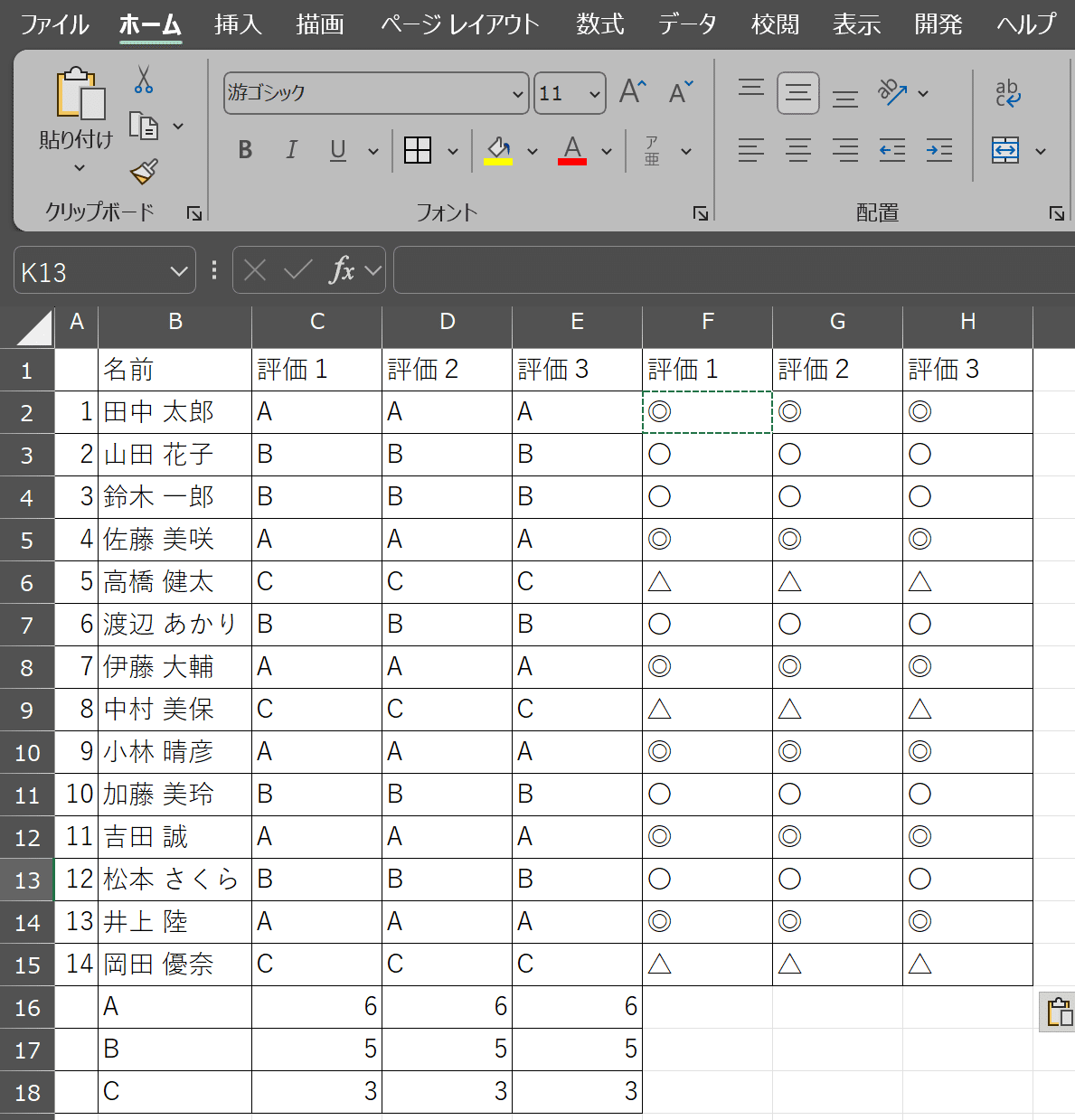Switch to the 挿入 tab
This screenshot has height=1120, width=1075.
[239, 24]
